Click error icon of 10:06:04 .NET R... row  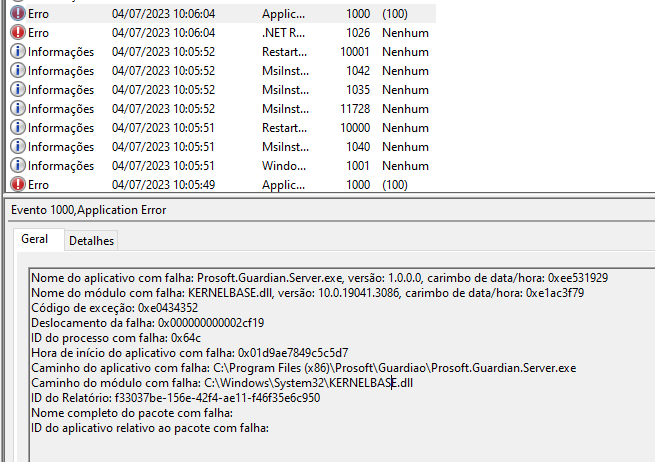(18, 33)
